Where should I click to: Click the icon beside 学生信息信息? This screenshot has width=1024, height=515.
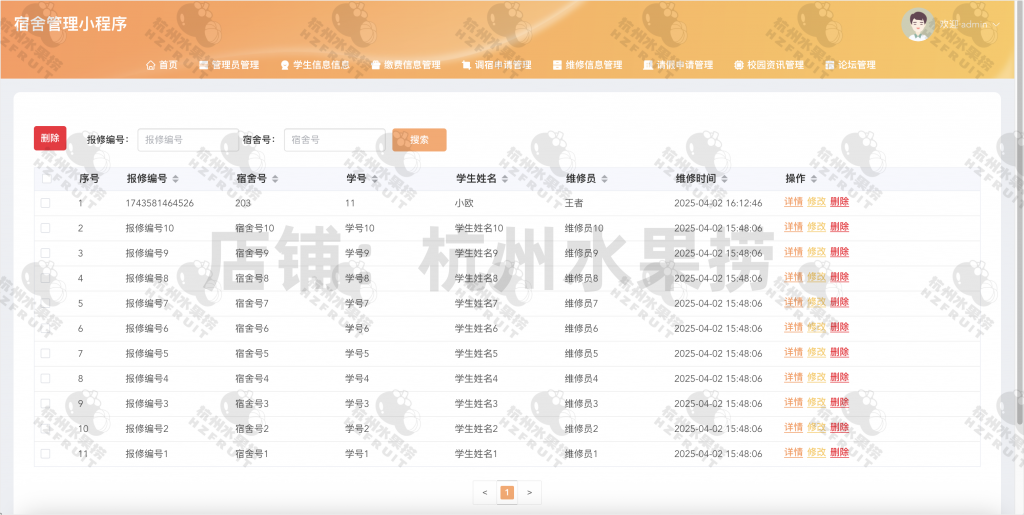pos(285,65)
